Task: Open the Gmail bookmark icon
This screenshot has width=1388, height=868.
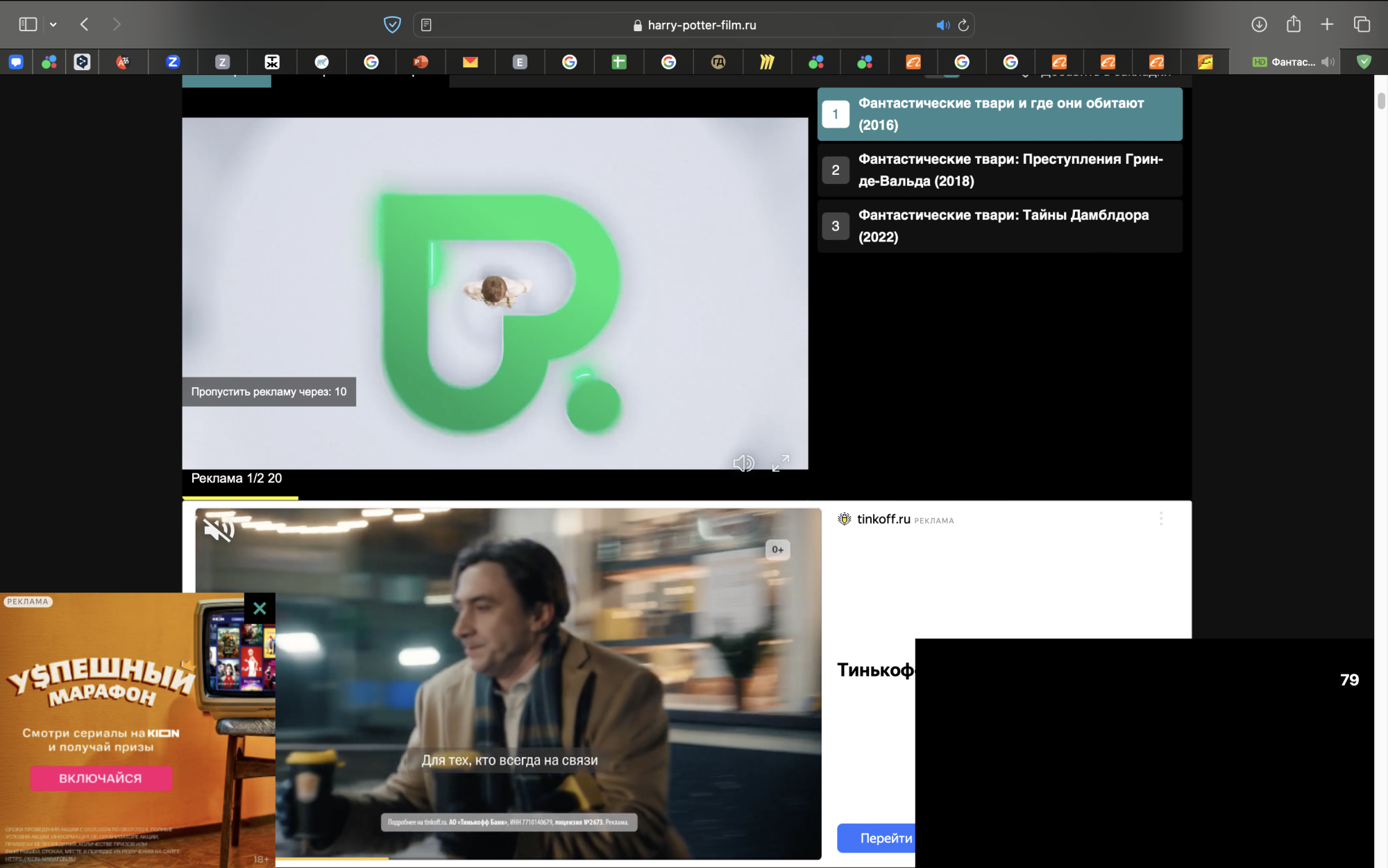Action: tap(471, 62)
